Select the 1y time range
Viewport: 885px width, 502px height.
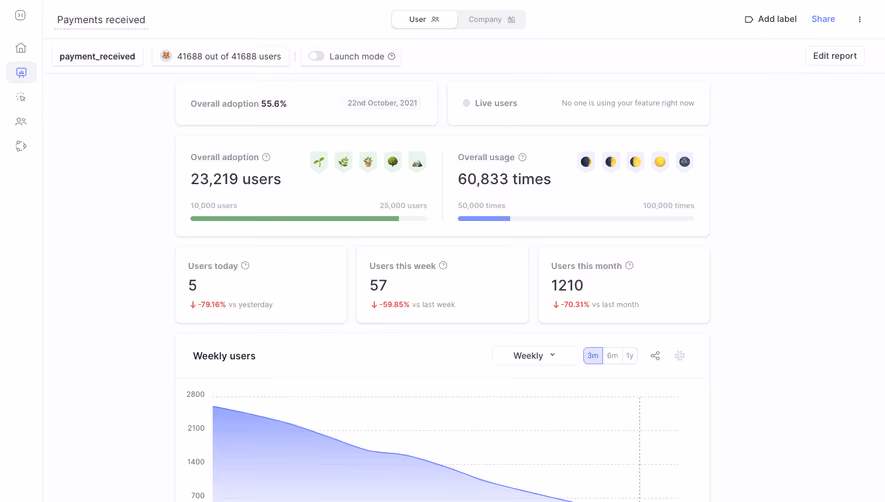pos(630,356)
